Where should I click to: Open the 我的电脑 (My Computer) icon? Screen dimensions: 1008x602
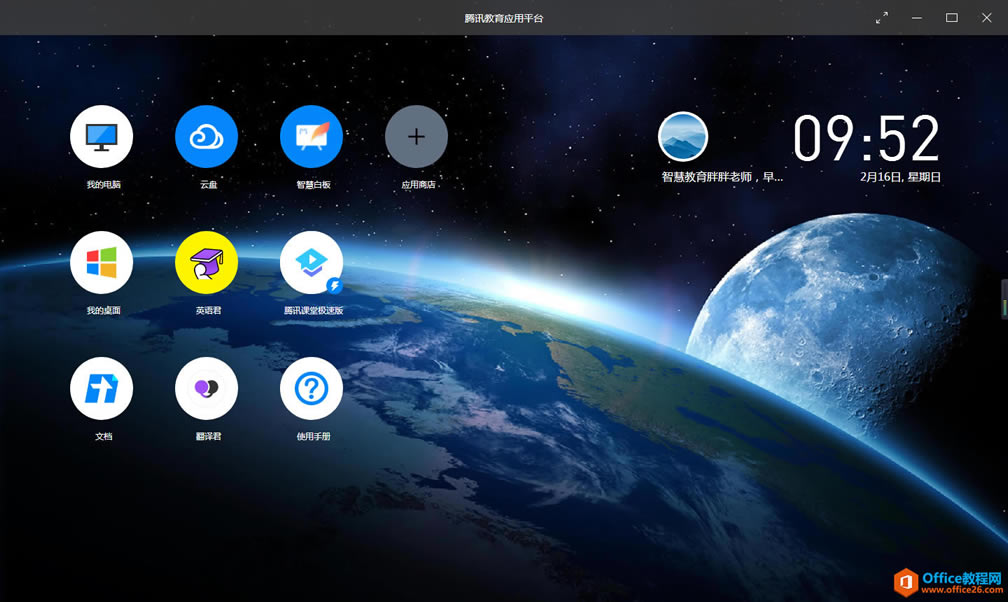[x=101, y=137]
